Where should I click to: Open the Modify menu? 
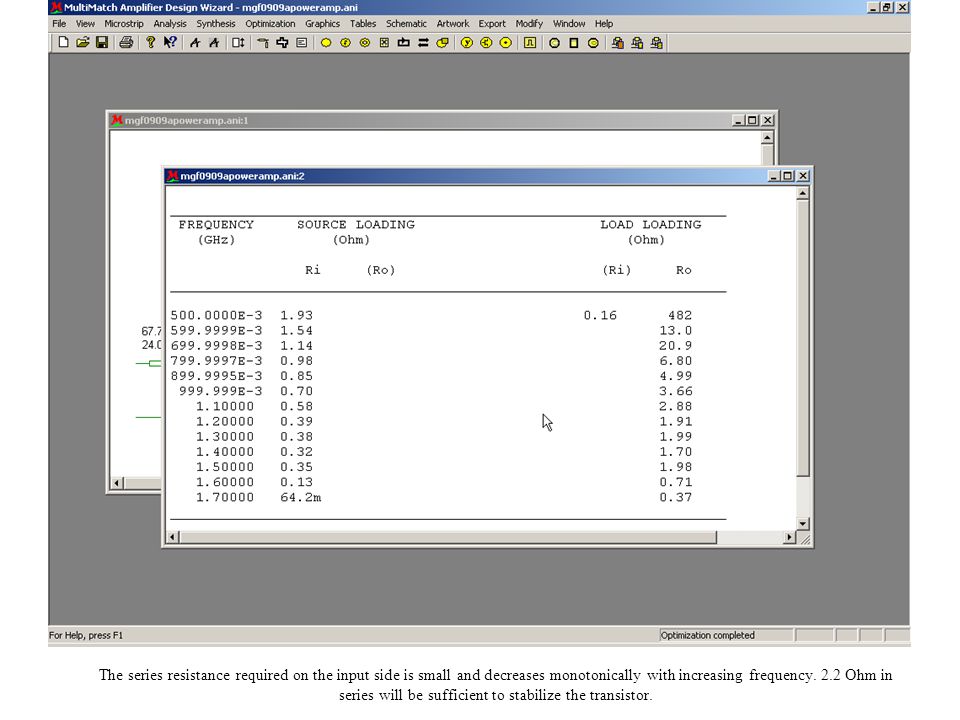click(x=529, y=23)
